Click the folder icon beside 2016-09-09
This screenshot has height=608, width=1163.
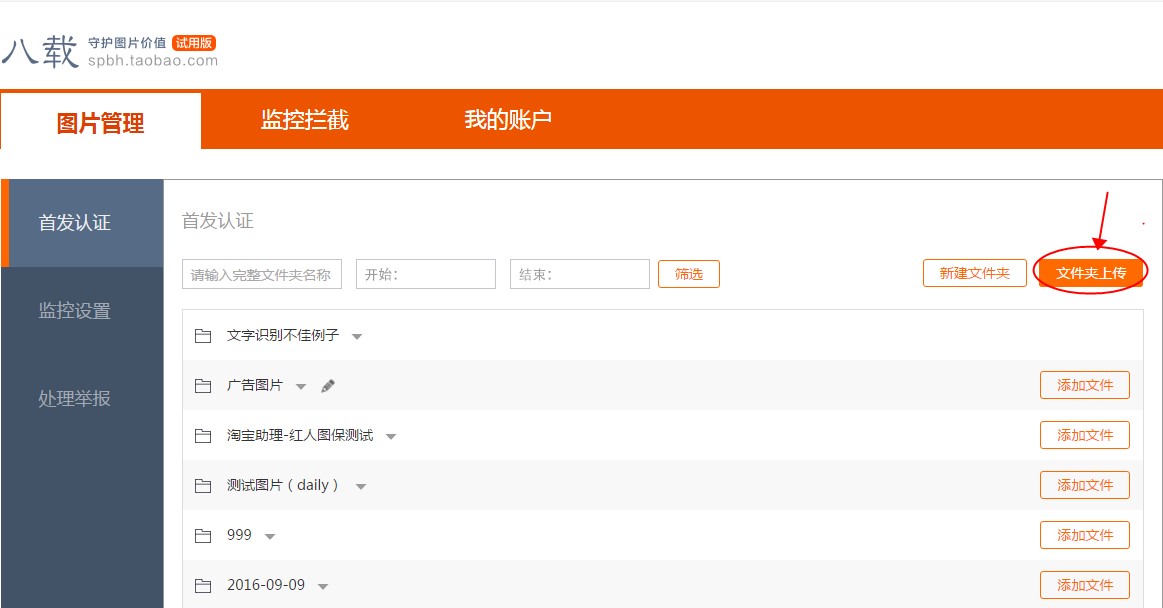tap(202, 585)
